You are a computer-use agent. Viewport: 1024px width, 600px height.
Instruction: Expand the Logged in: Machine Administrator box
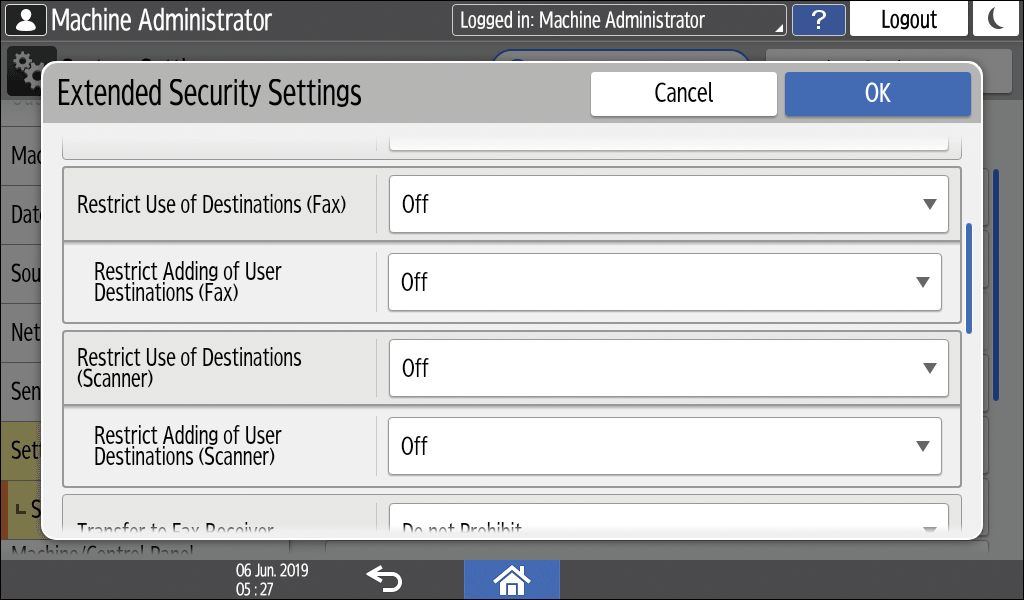click(x=618, y=20)
